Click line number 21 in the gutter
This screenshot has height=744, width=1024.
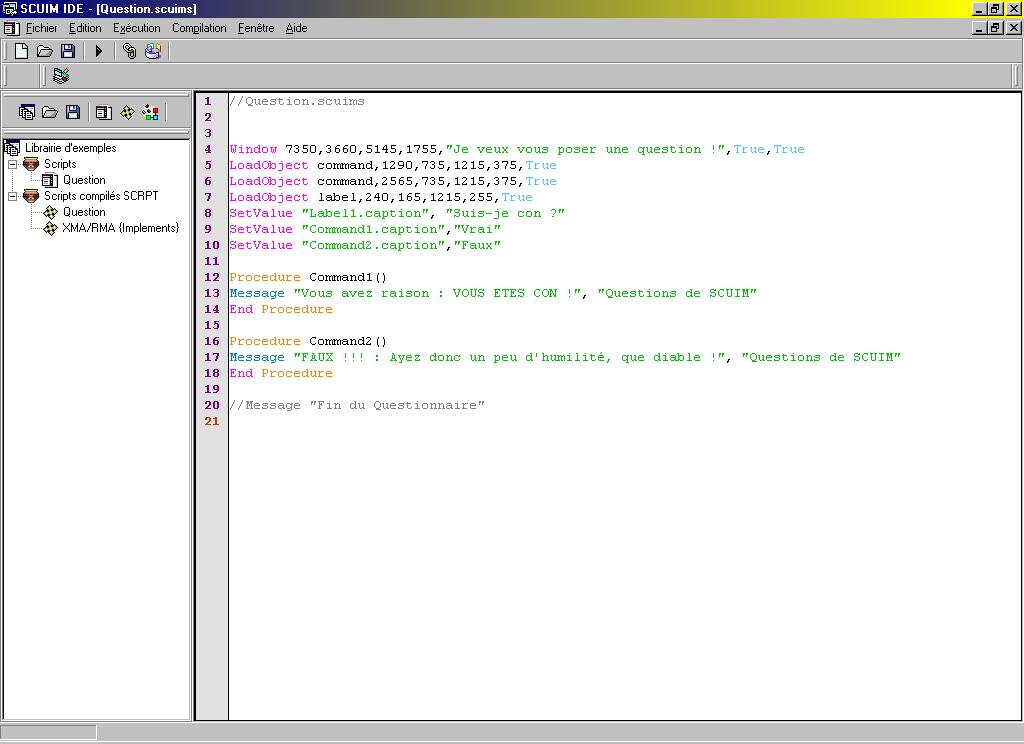coord(212,421)
